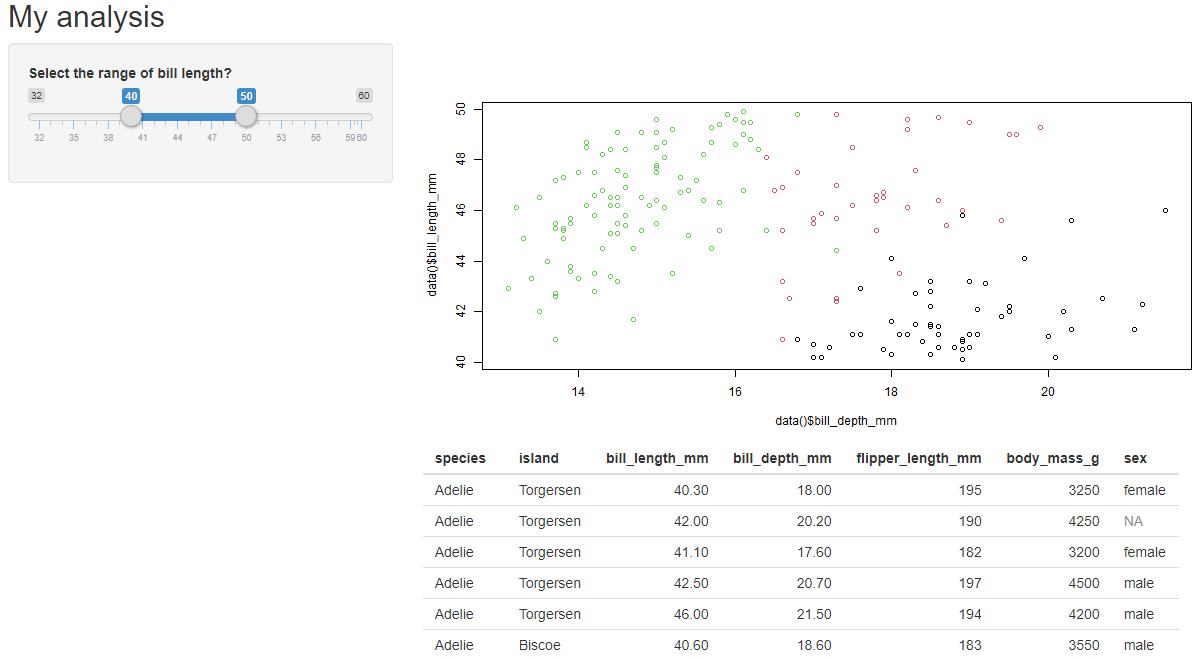The image size is (1203, 657).
Task: Click the x-axis label data()$bill_depth_mm
Action: [x=835, y=421]
